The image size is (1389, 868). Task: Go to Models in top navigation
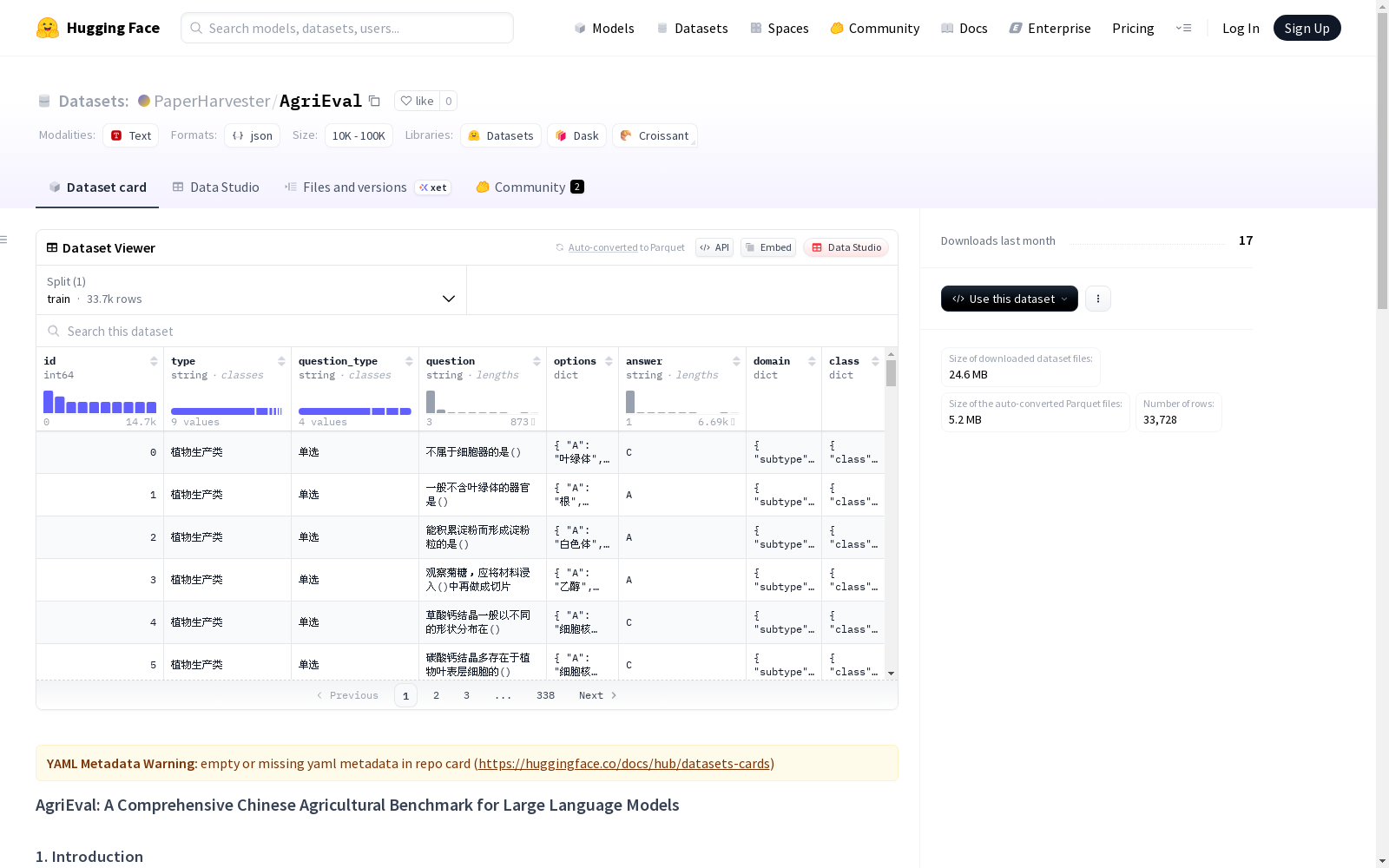(604, 28)
